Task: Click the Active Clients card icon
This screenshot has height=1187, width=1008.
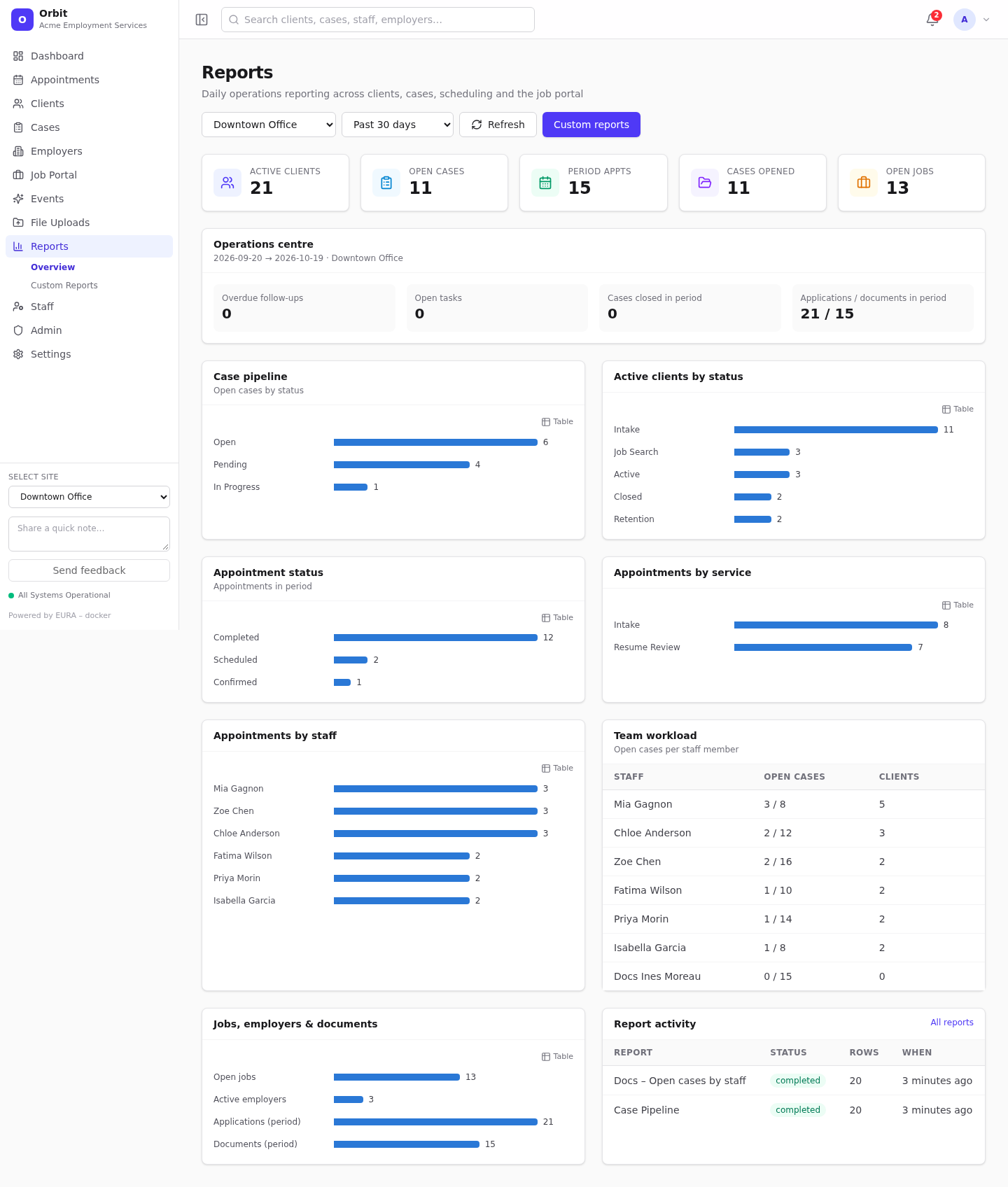Action: (x=227, y=183)
